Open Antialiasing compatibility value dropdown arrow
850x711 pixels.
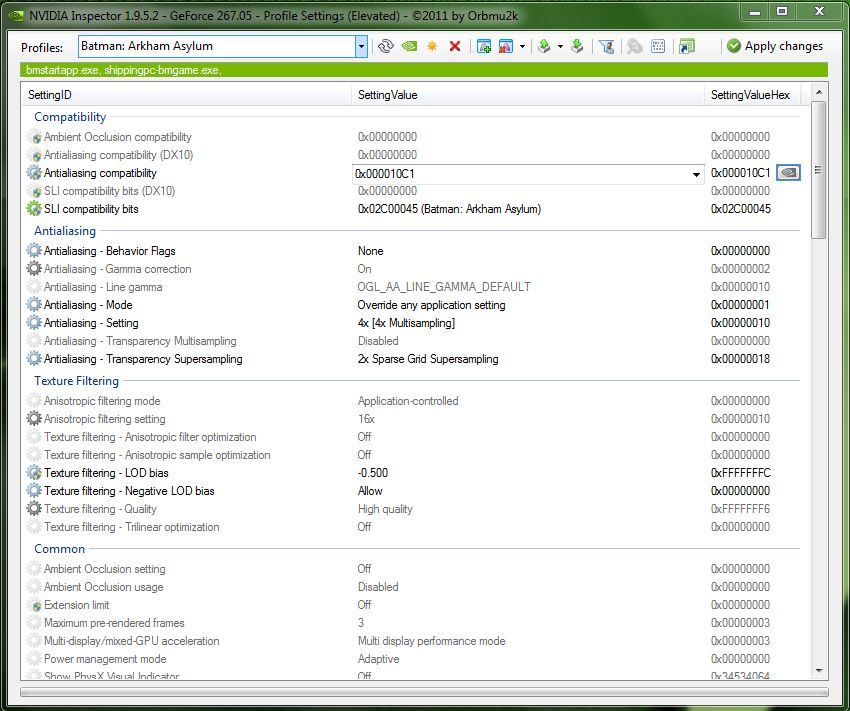point(696,174)
